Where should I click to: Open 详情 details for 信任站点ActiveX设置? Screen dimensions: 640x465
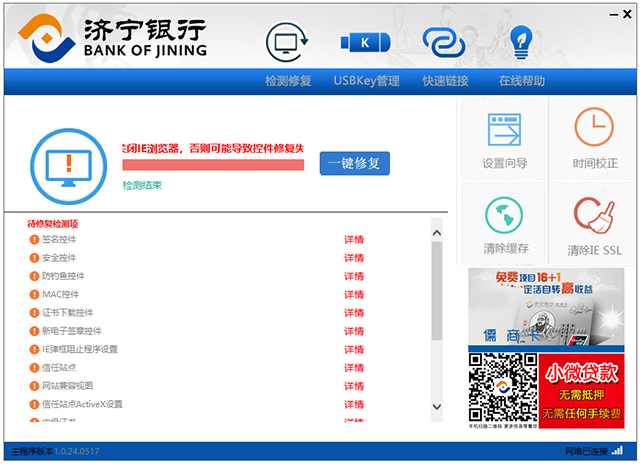[x=354, y=404]
